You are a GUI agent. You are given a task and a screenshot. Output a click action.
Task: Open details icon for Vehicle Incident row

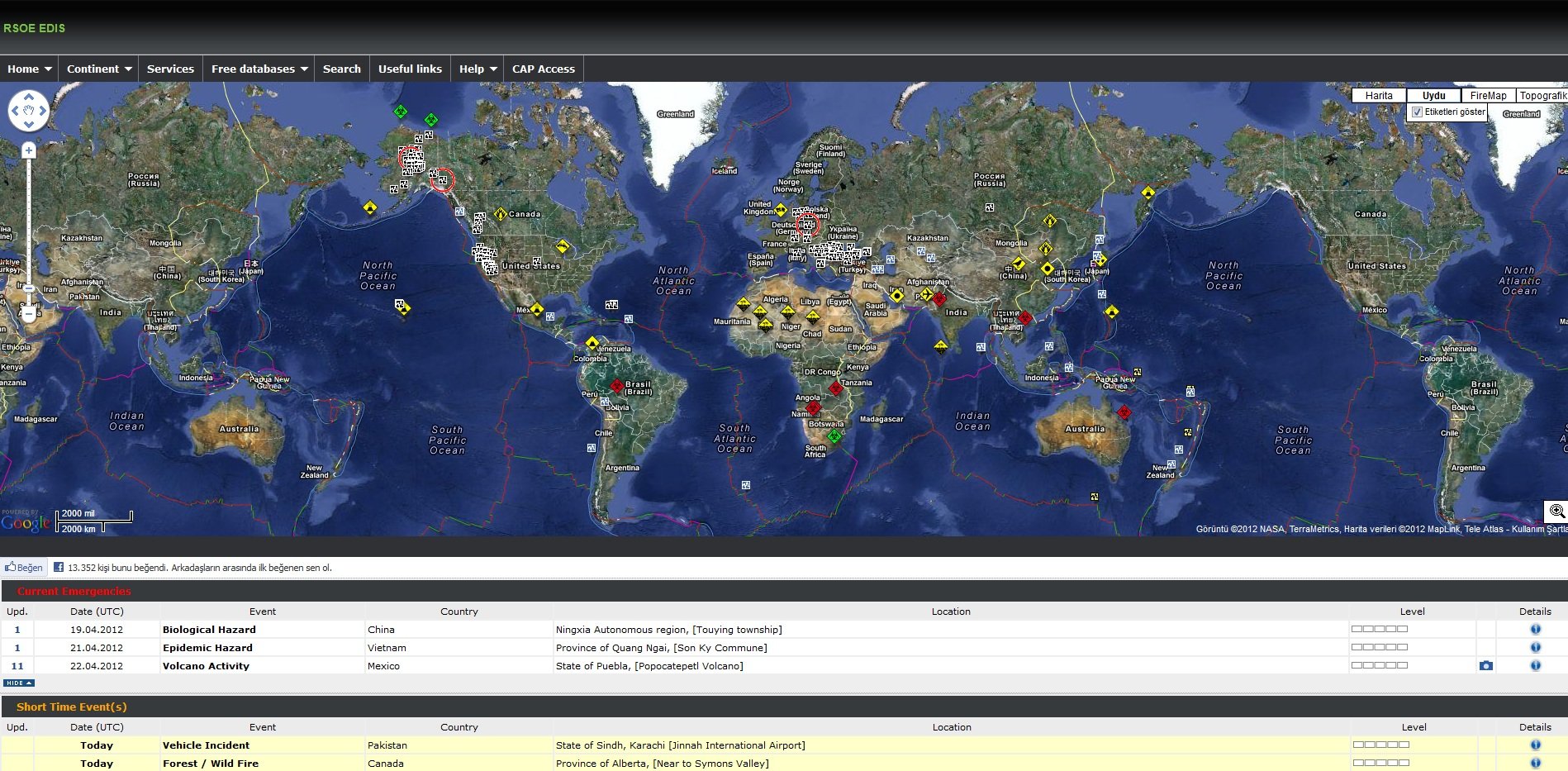pyautogui.click(x=1535, y=745)
